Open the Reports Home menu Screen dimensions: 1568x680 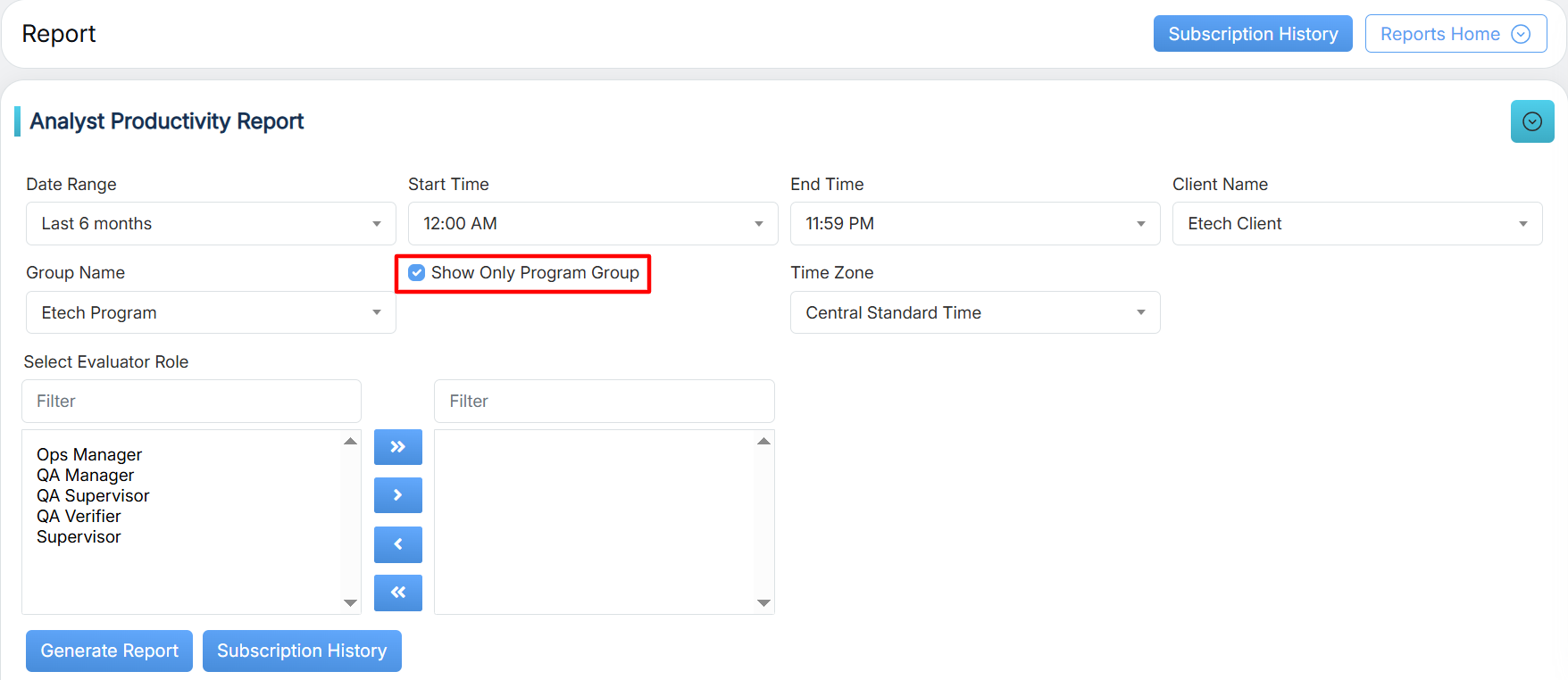[1455, 34]
